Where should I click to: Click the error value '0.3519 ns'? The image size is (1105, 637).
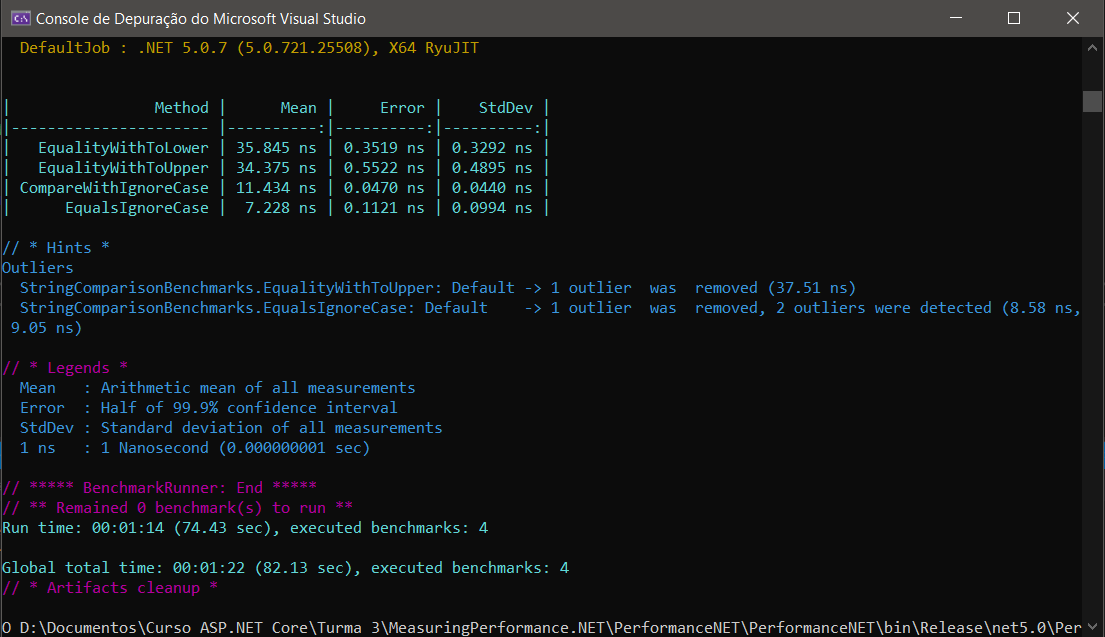pyautogui.click(x=384, y=148)
